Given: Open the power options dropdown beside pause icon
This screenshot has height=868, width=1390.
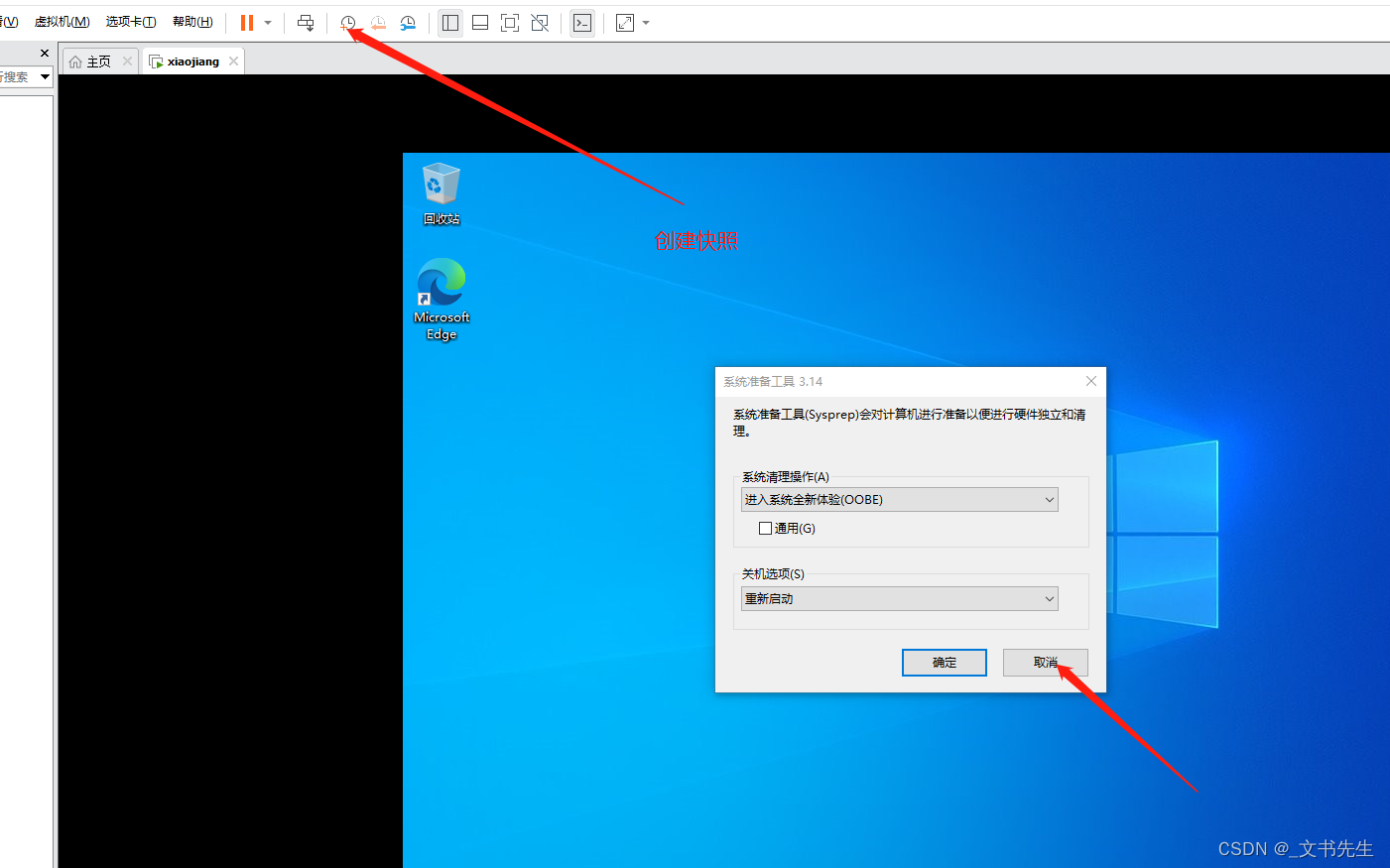Looking at the screenshot, I should tap(268, 23).
